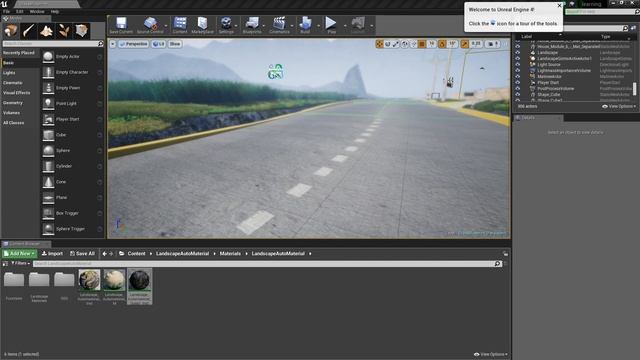Select the translate gizmo tool in viewport
The image size is (640, 360).
click(379, 44)
